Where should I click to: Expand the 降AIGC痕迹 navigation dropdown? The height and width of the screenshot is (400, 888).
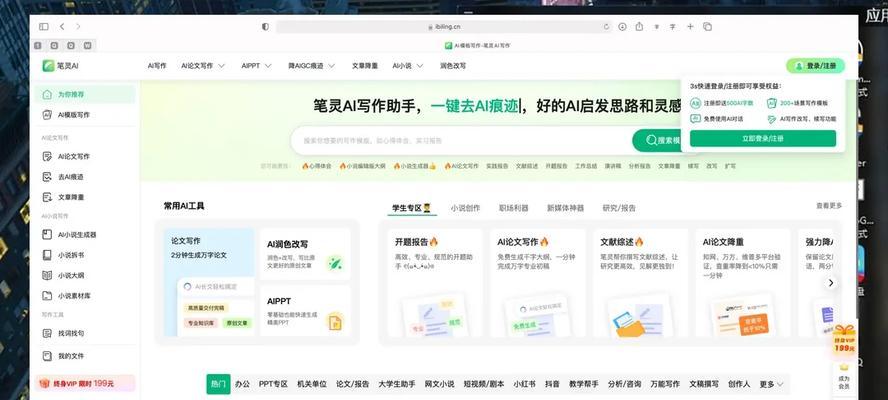(x=311, y=66)
